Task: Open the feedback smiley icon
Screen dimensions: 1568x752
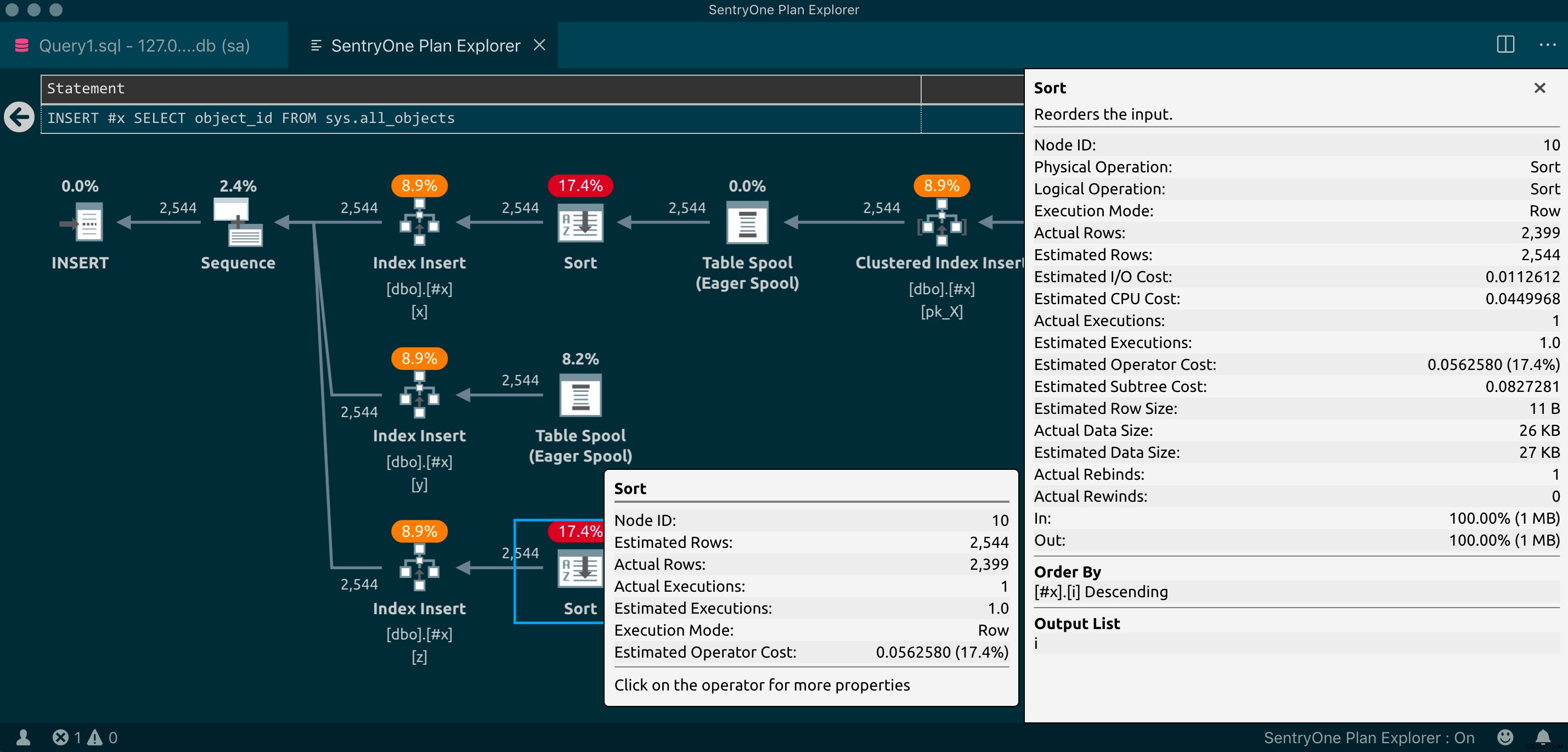Action: tap(1505, 737)
